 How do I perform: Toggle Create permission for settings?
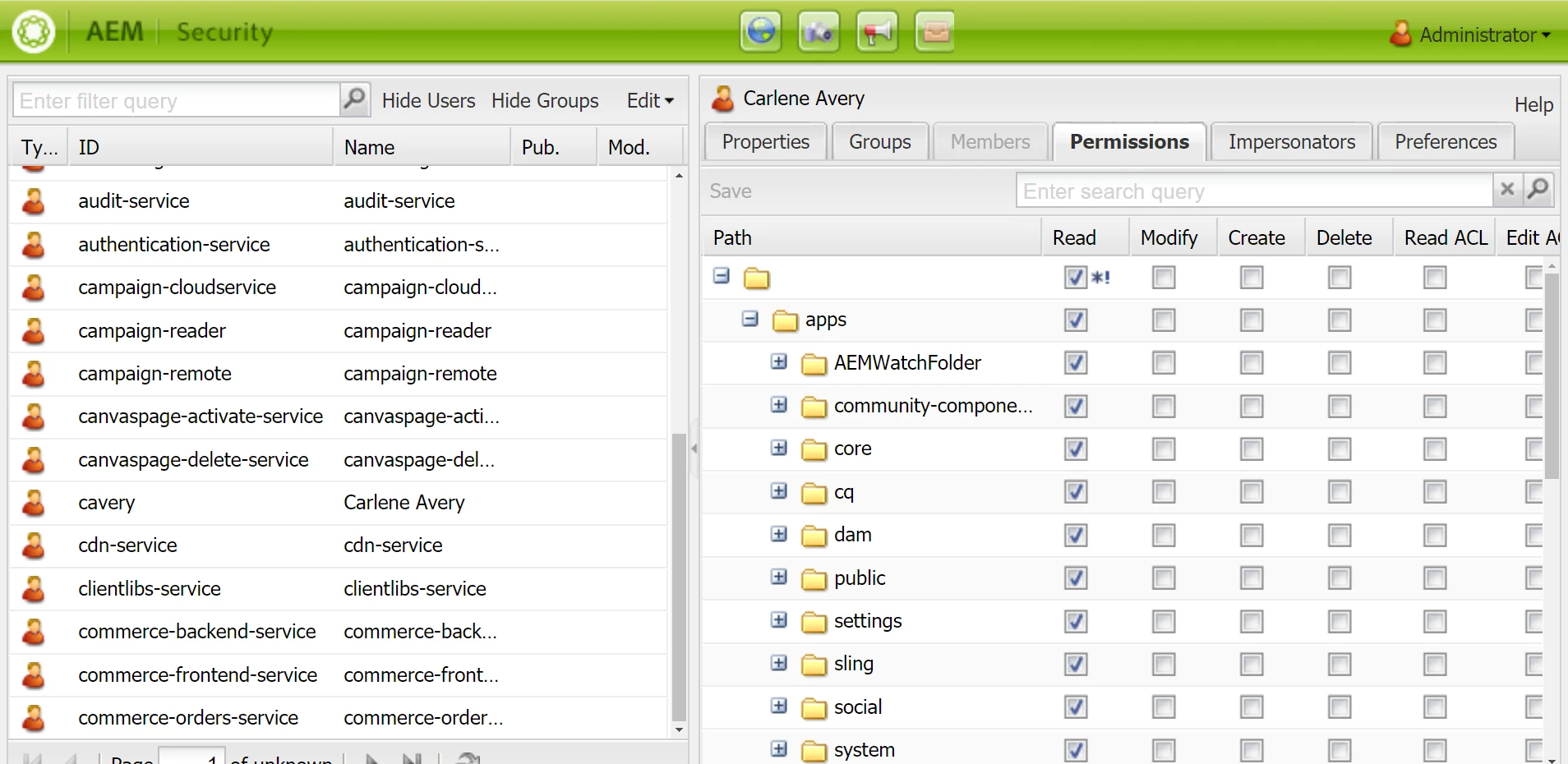coord(1252,622)
